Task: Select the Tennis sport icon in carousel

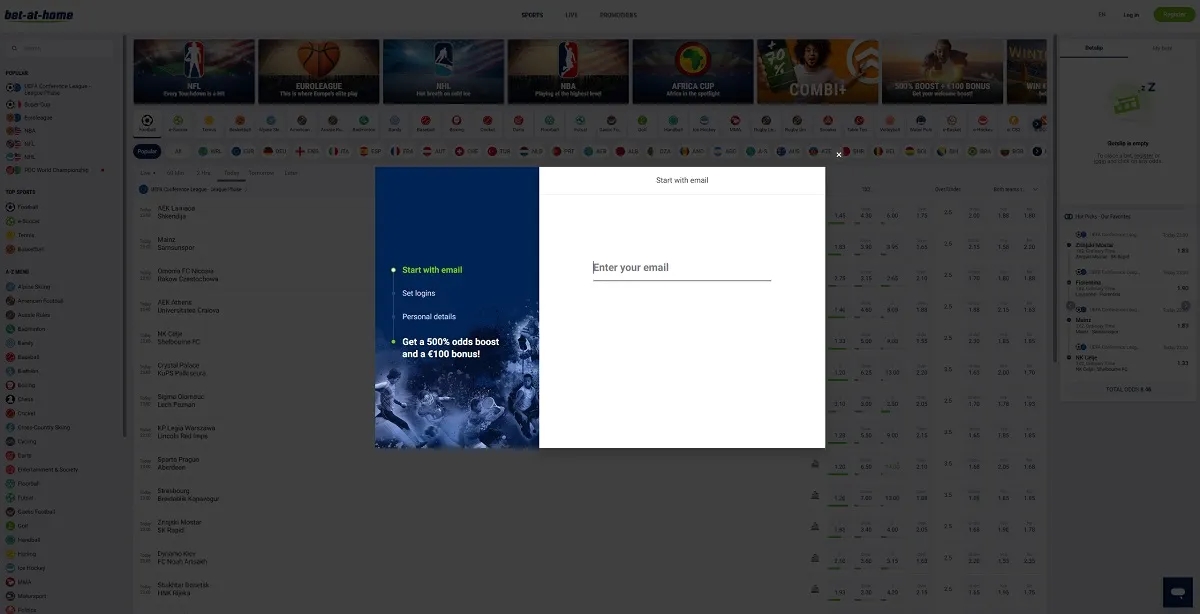Action: (x=209, y=123)
